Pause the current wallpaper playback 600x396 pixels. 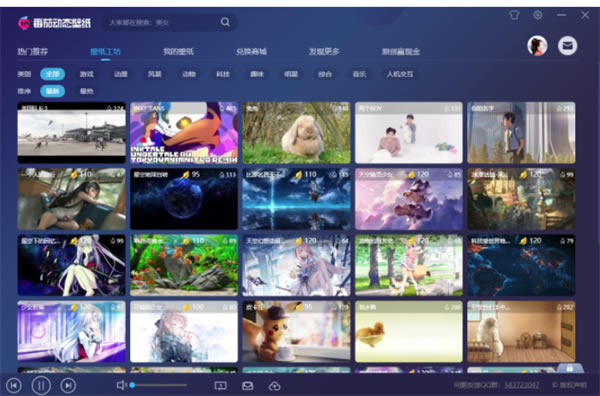click(41, 385)
